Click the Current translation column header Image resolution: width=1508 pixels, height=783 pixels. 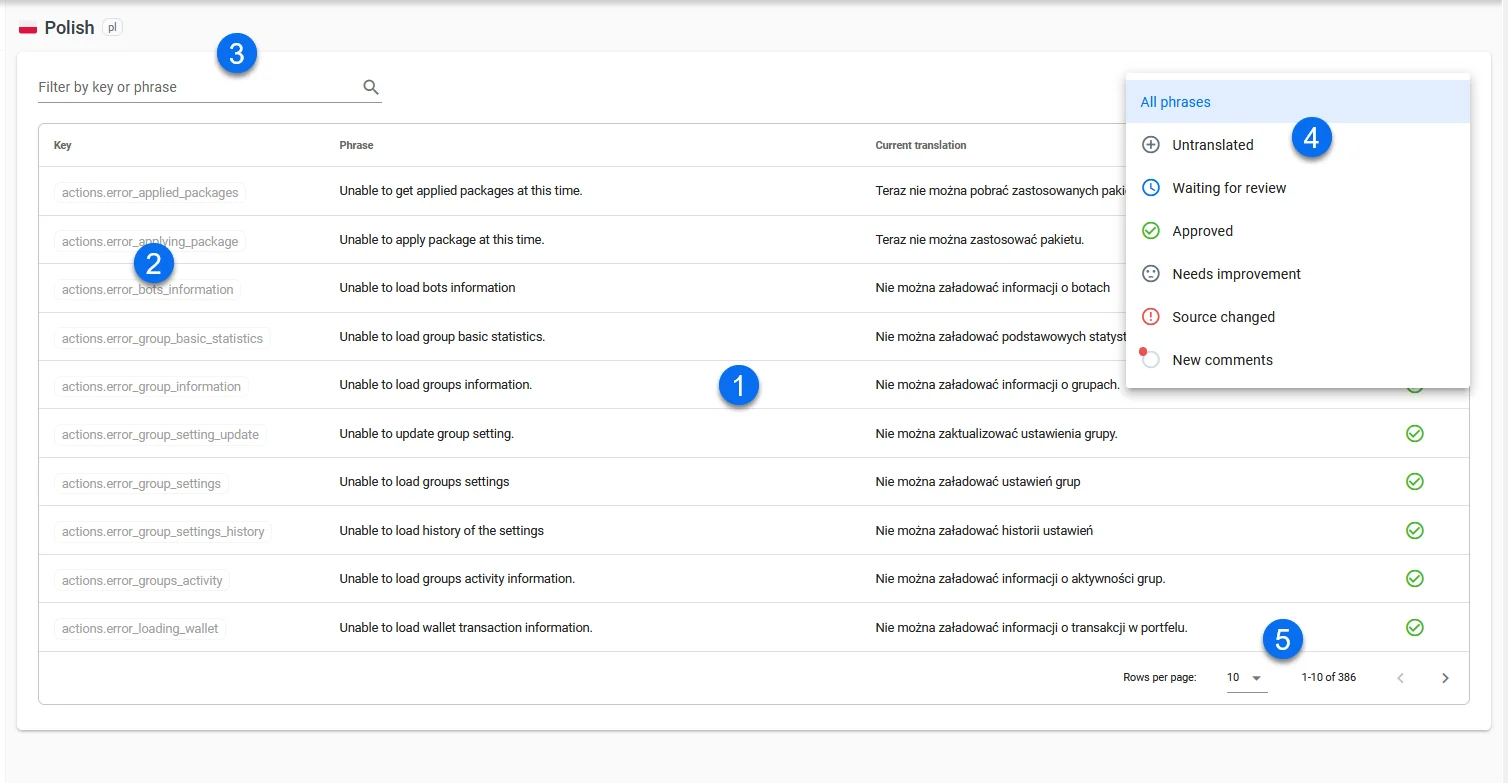(921, 145)
